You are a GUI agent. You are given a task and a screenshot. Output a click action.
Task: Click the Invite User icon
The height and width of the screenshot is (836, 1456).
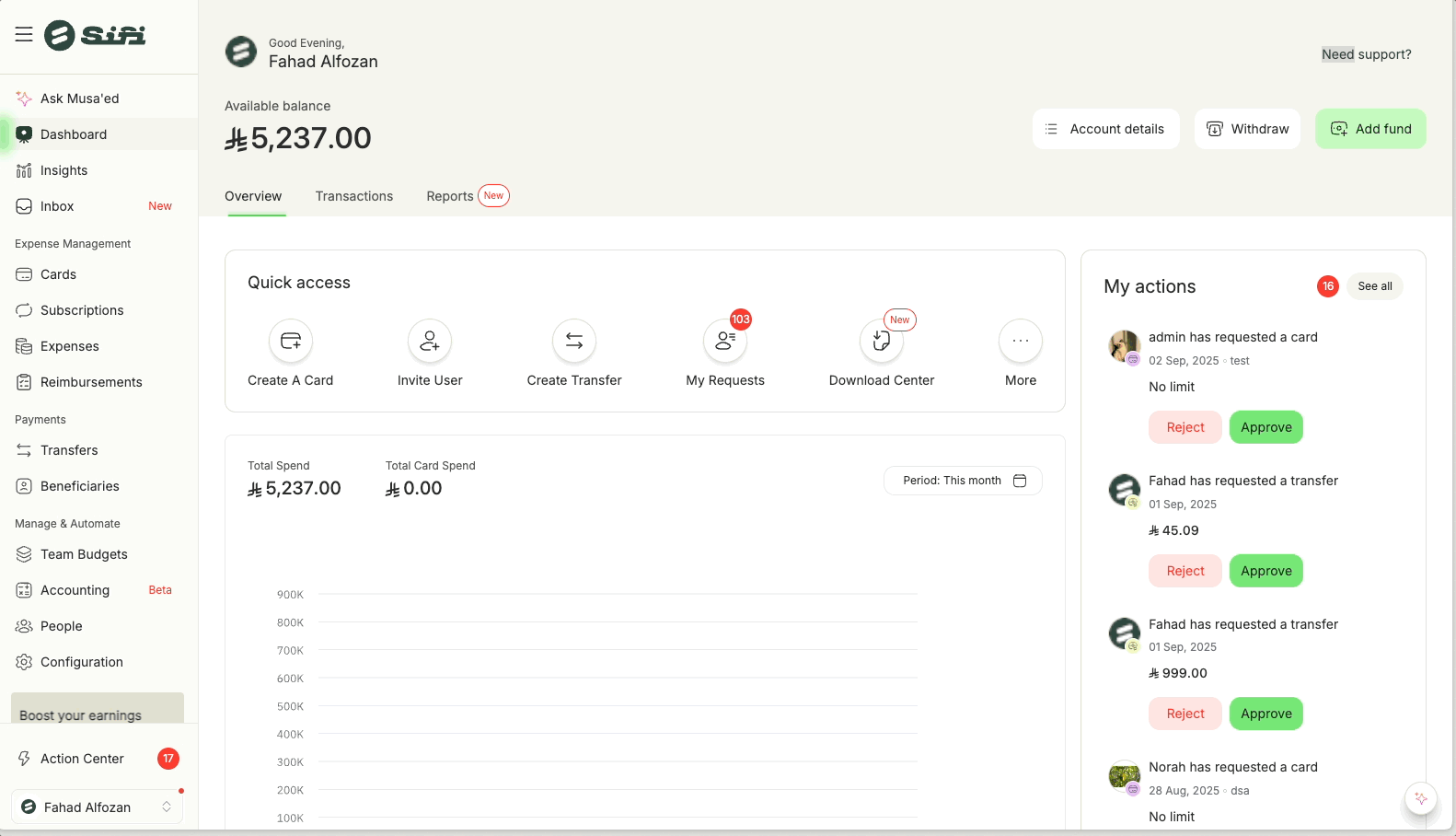click(x=430, y=342)
